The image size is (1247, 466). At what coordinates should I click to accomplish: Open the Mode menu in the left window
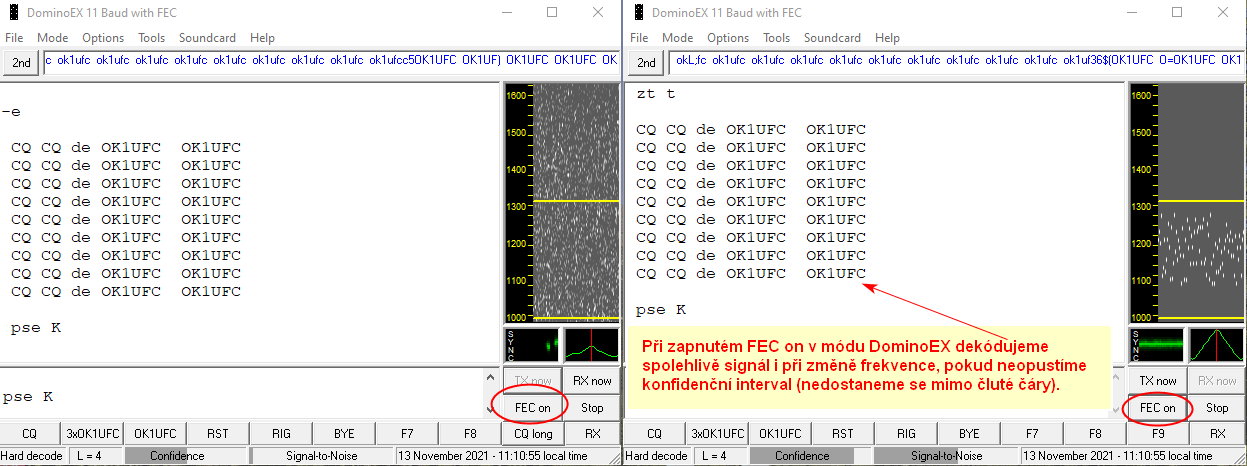52,38
